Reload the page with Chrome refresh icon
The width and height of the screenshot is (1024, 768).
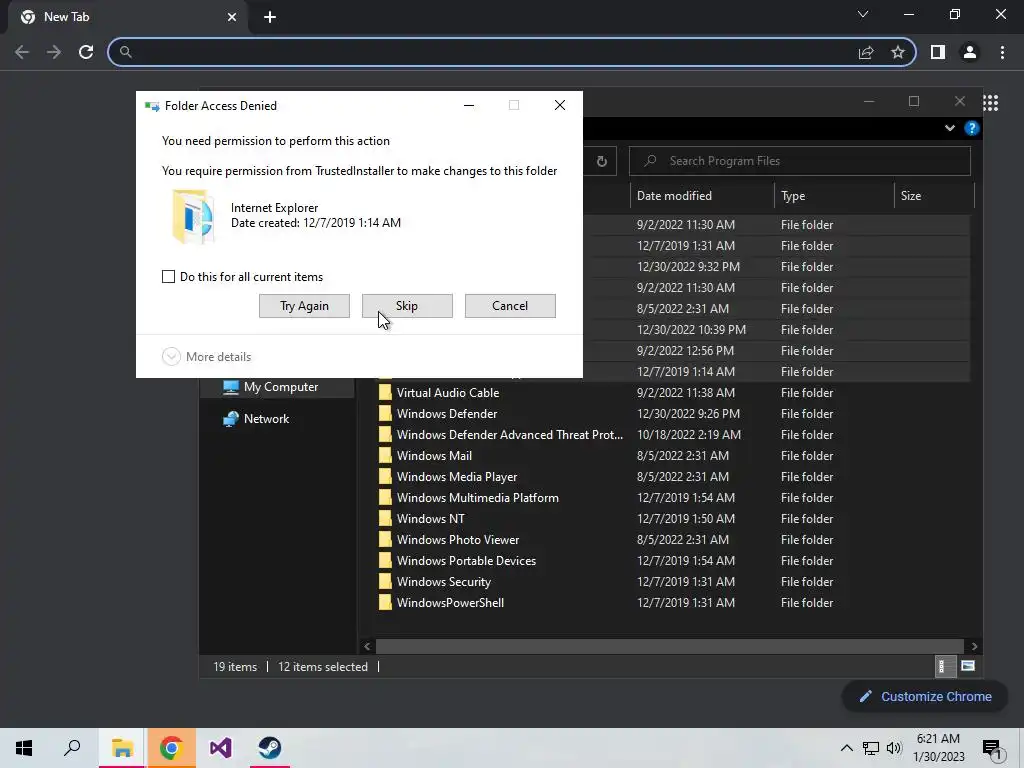[x=86, y=52]
